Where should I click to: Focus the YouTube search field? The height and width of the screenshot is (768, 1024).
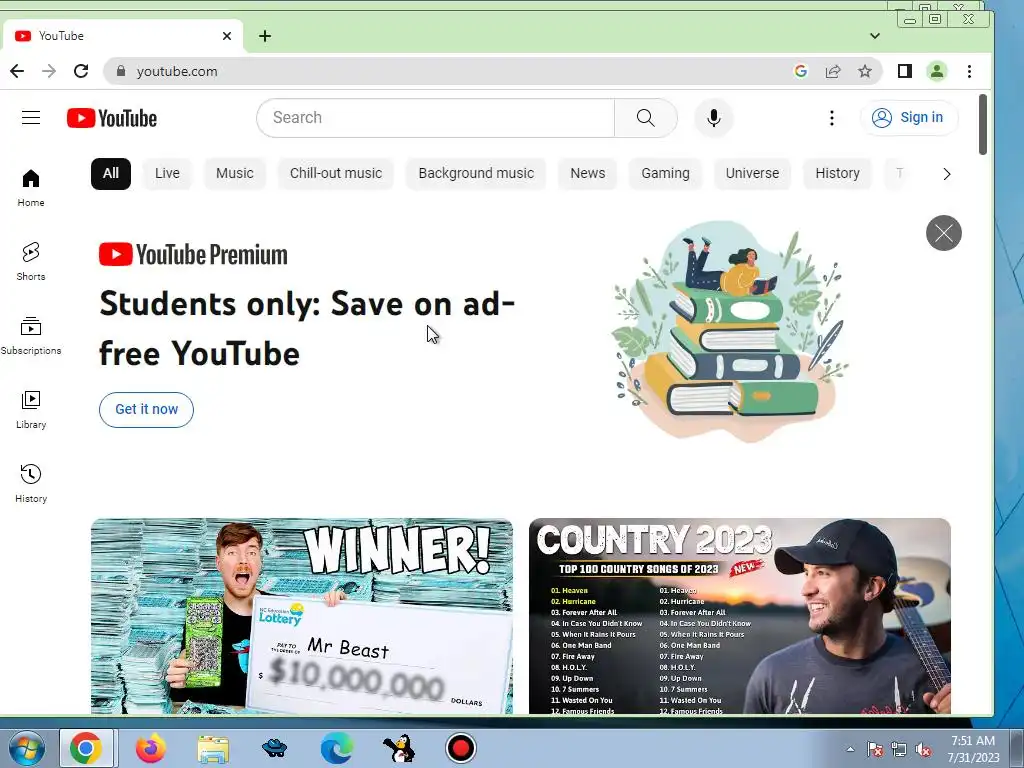[436, 118]
